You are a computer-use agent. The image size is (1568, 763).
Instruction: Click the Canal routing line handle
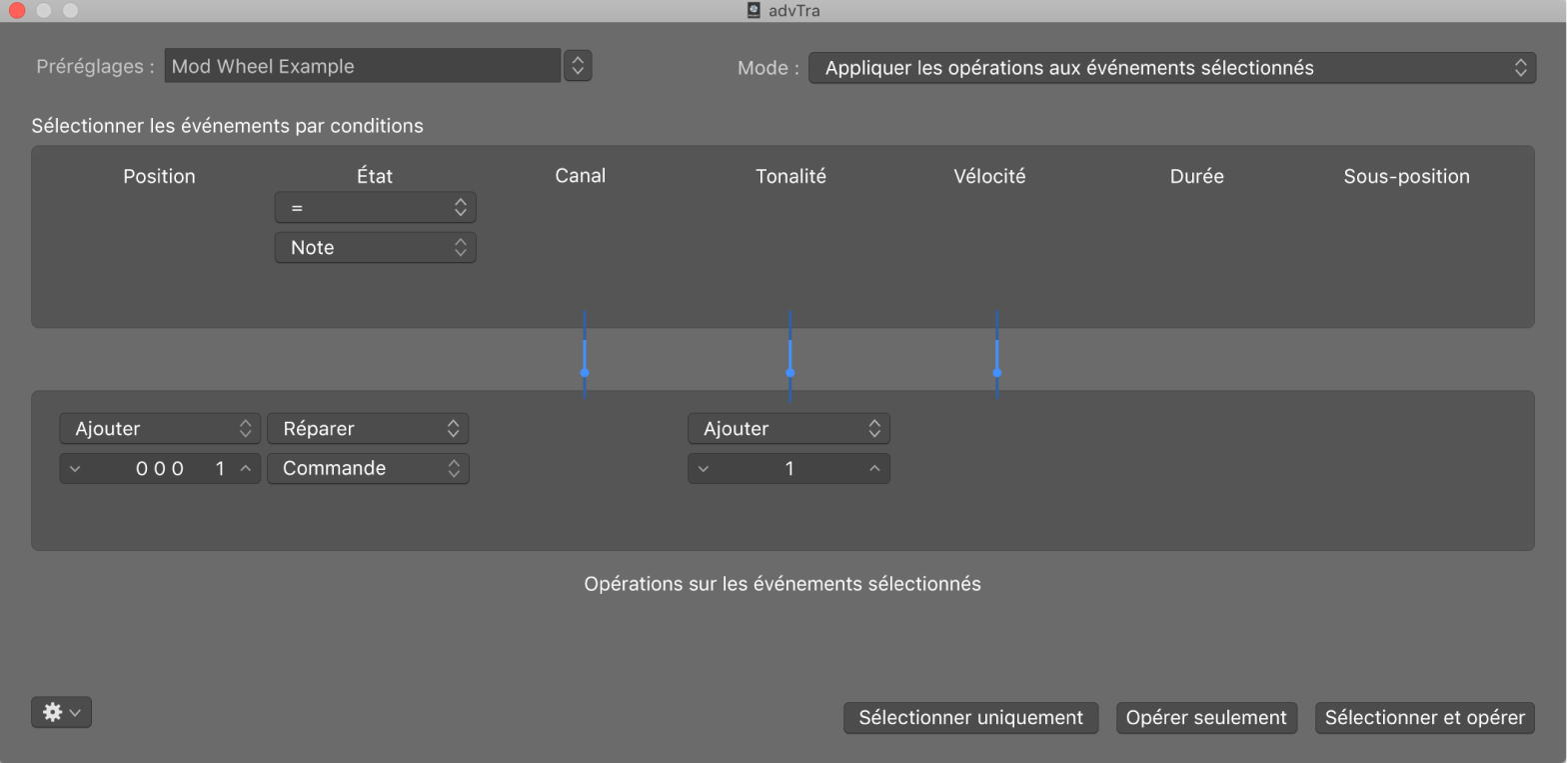[585, 373]
